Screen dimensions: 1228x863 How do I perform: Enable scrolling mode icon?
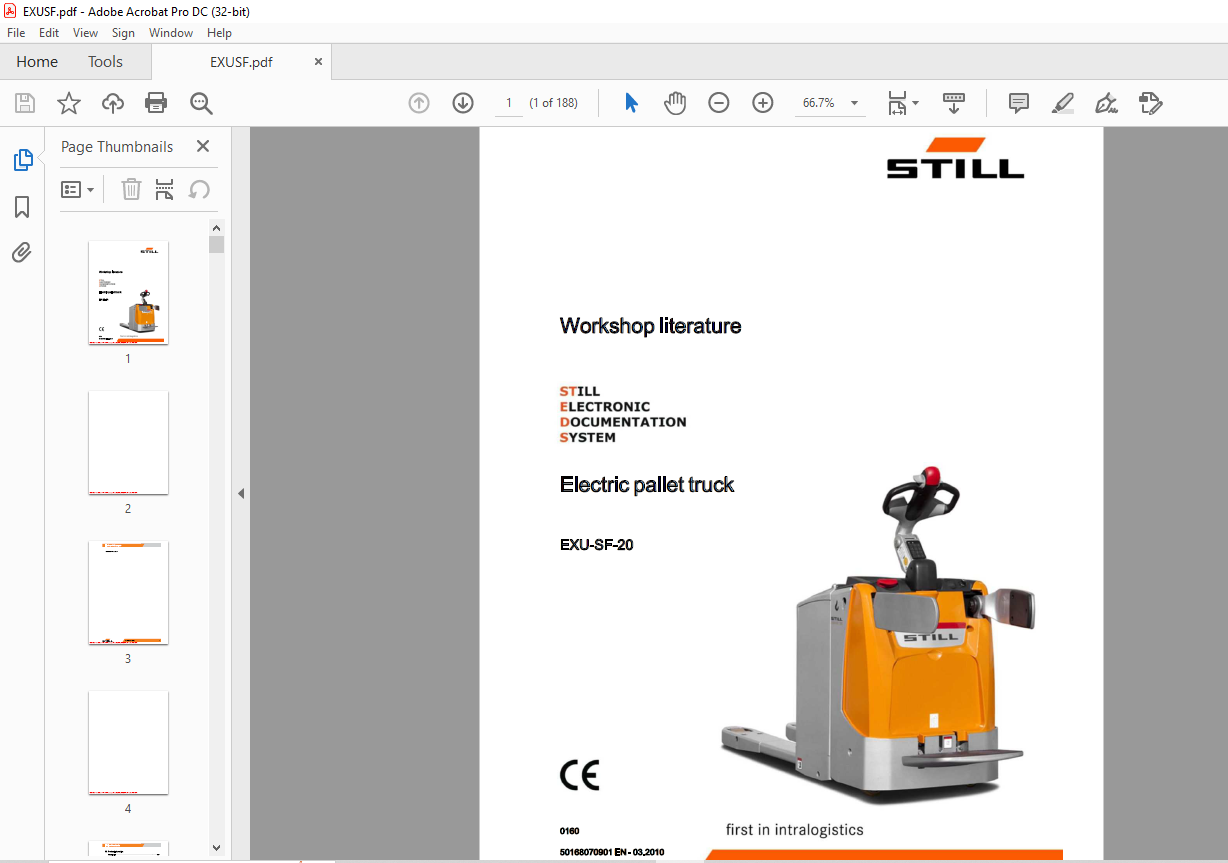pos(954,103)
